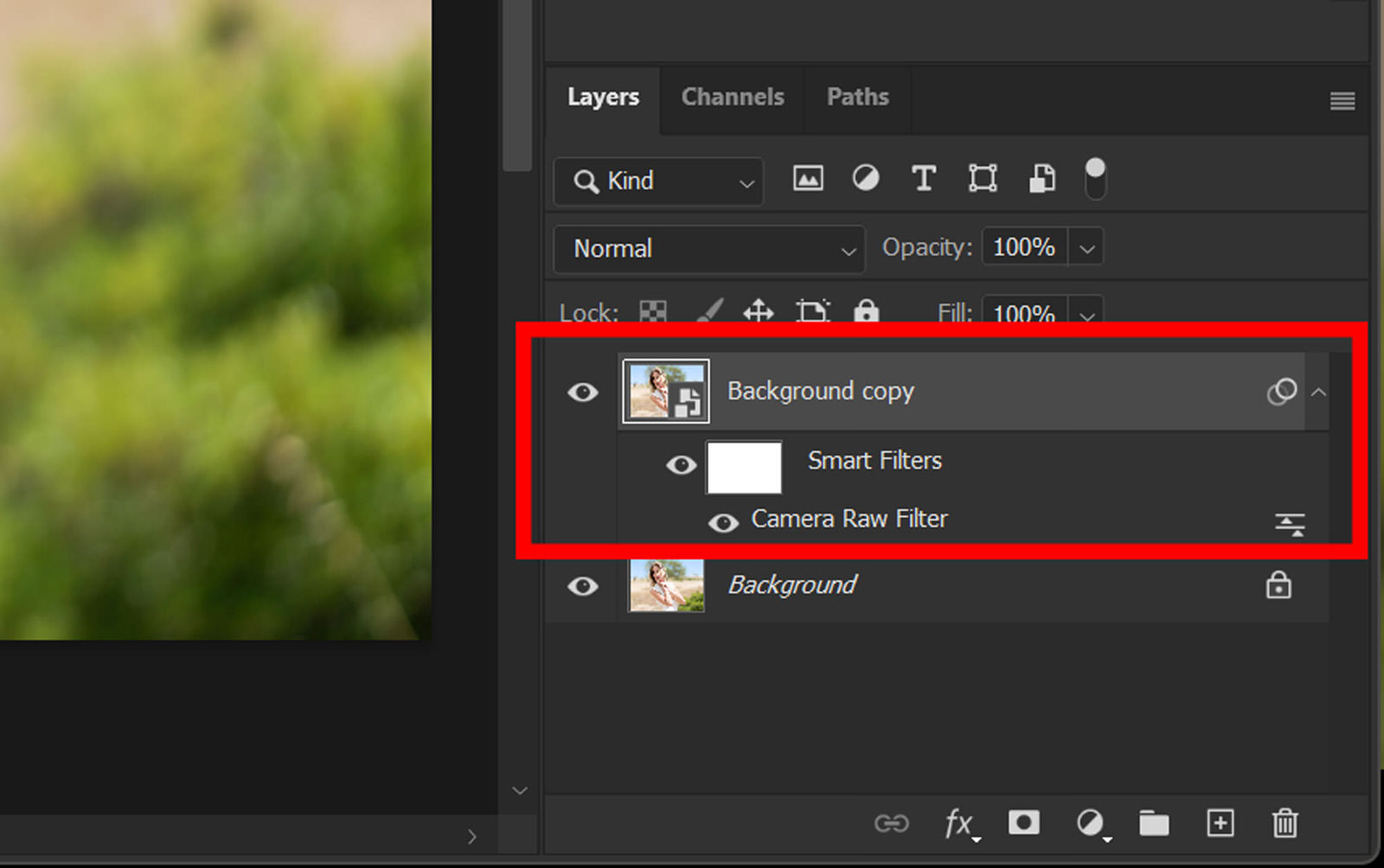Create a new adjustment layer

click(1090, 823)
